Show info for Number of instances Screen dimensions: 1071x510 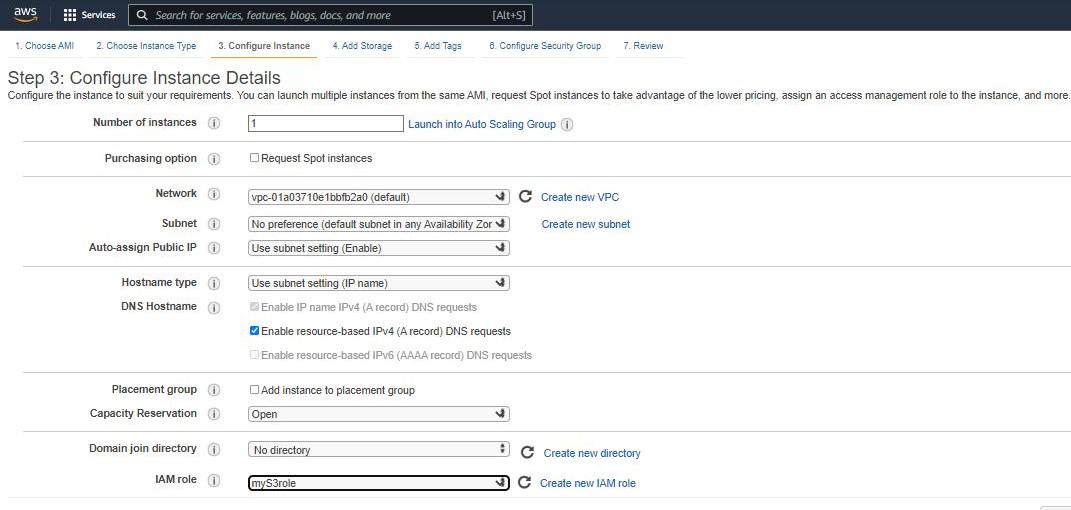(213, 123)
